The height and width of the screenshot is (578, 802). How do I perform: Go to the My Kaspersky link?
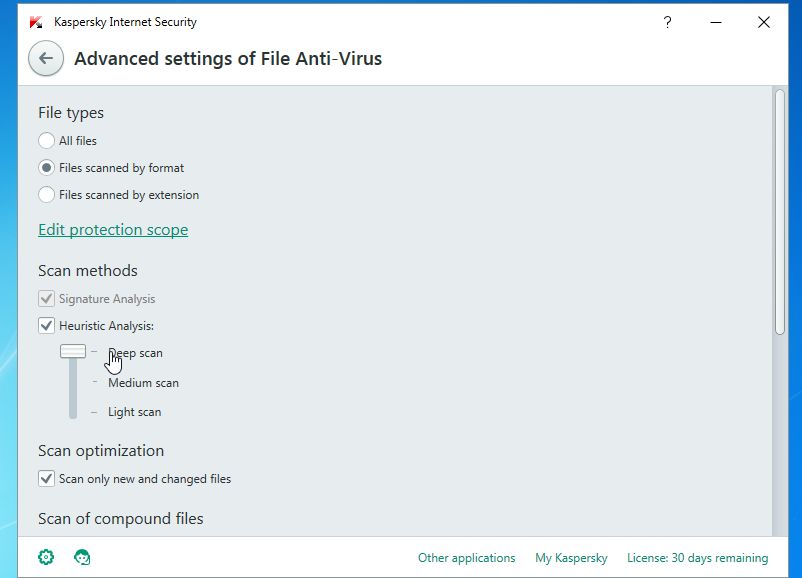(x=571, y=558)
